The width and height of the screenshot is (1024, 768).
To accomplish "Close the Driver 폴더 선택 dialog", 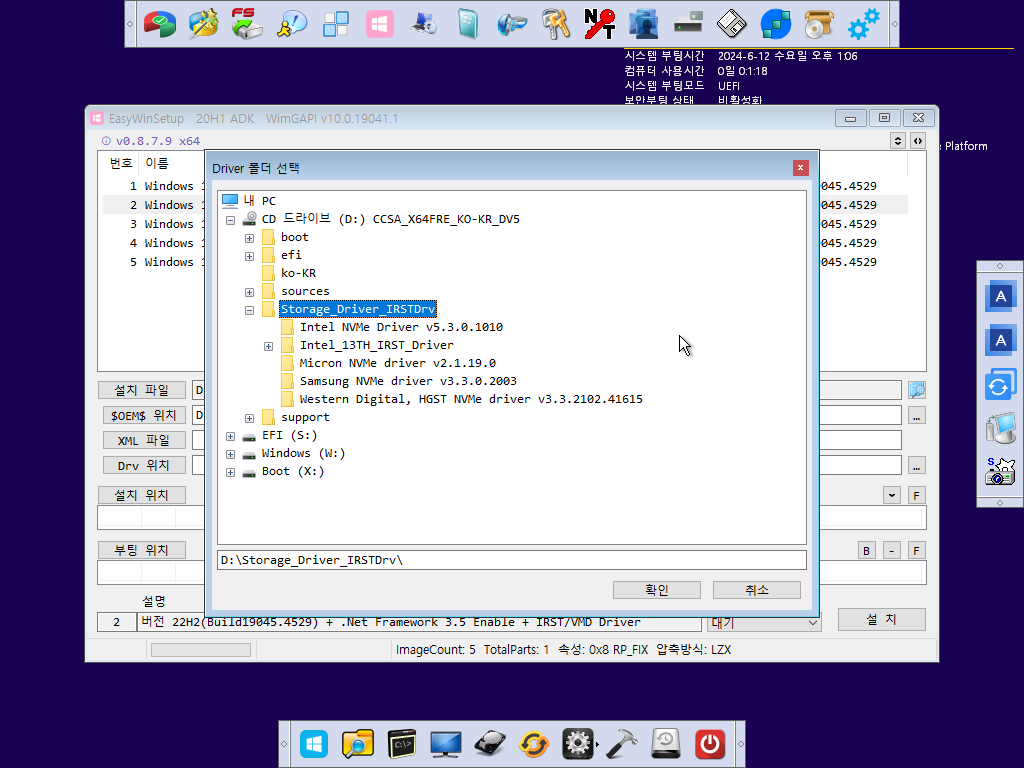I will 800,168.
